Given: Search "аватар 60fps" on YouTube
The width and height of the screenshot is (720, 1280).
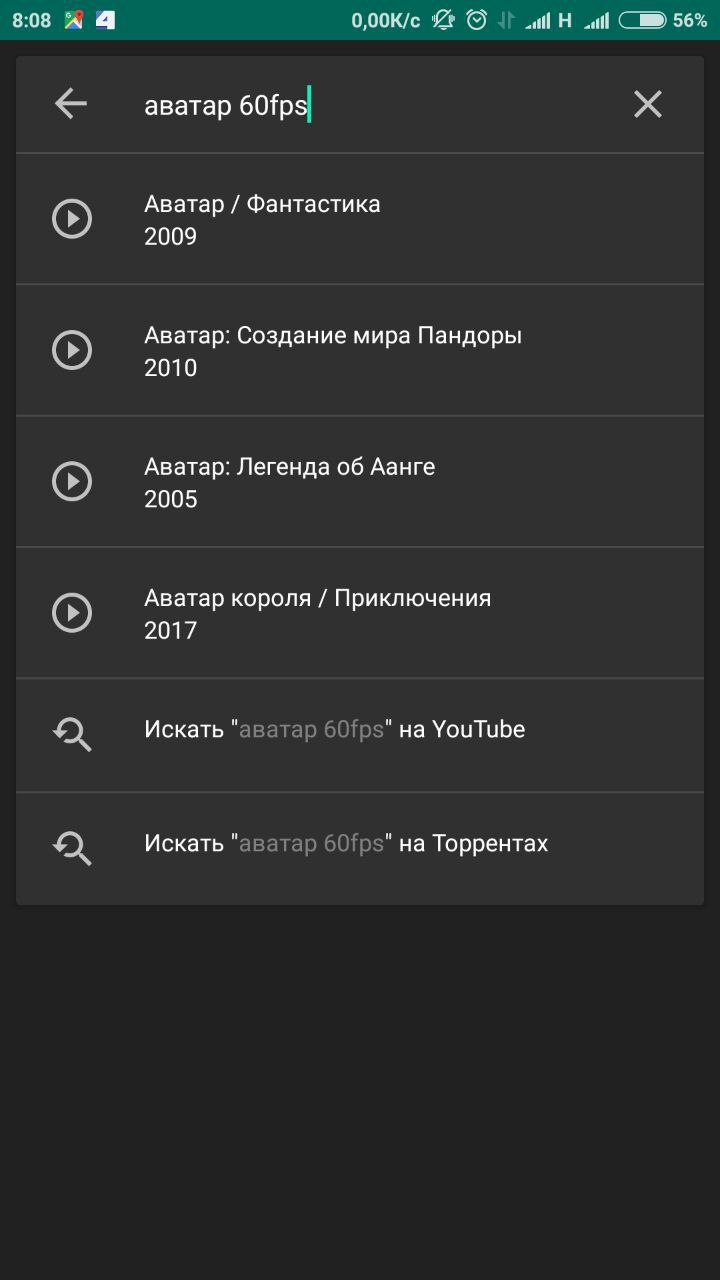Looking at the screenshot, I should click(x=360, y=735).
